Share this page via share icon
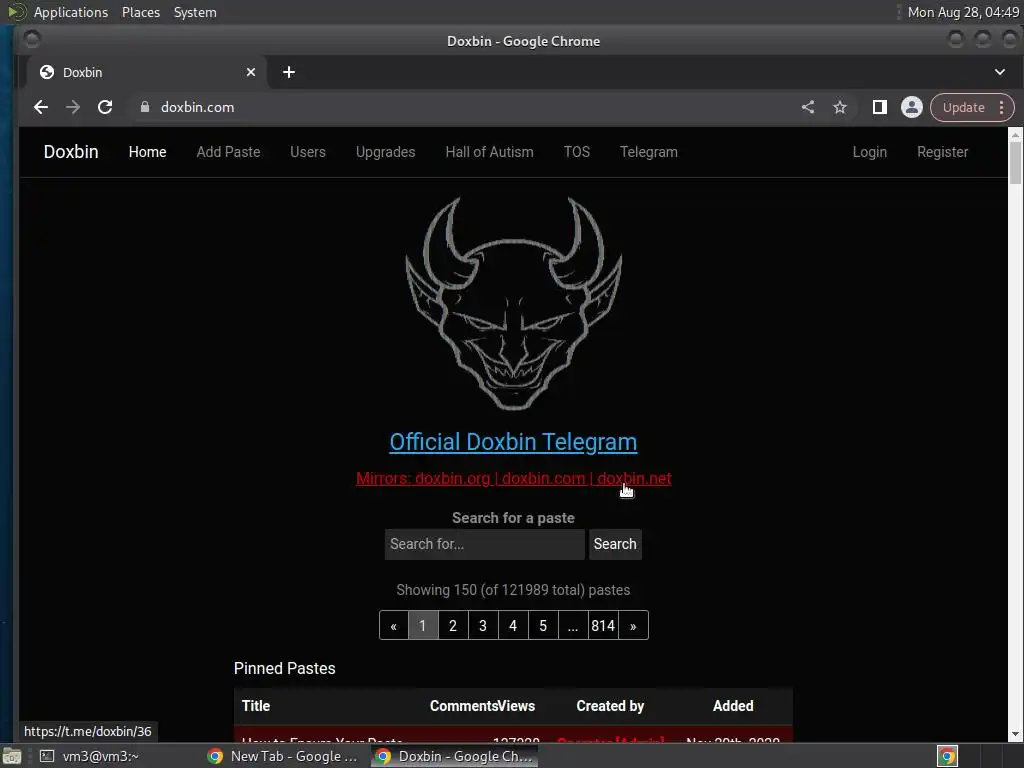Viewport: 1024px width, 768px height. 808,107
